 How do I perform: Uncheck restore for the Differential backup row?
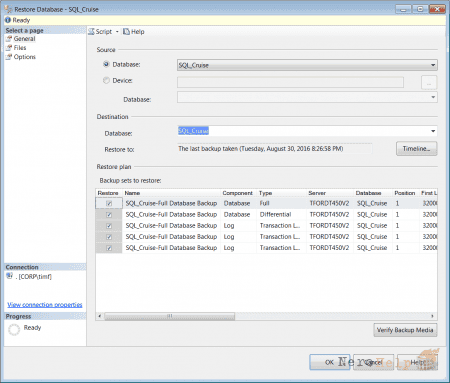[x=109, y=215]
